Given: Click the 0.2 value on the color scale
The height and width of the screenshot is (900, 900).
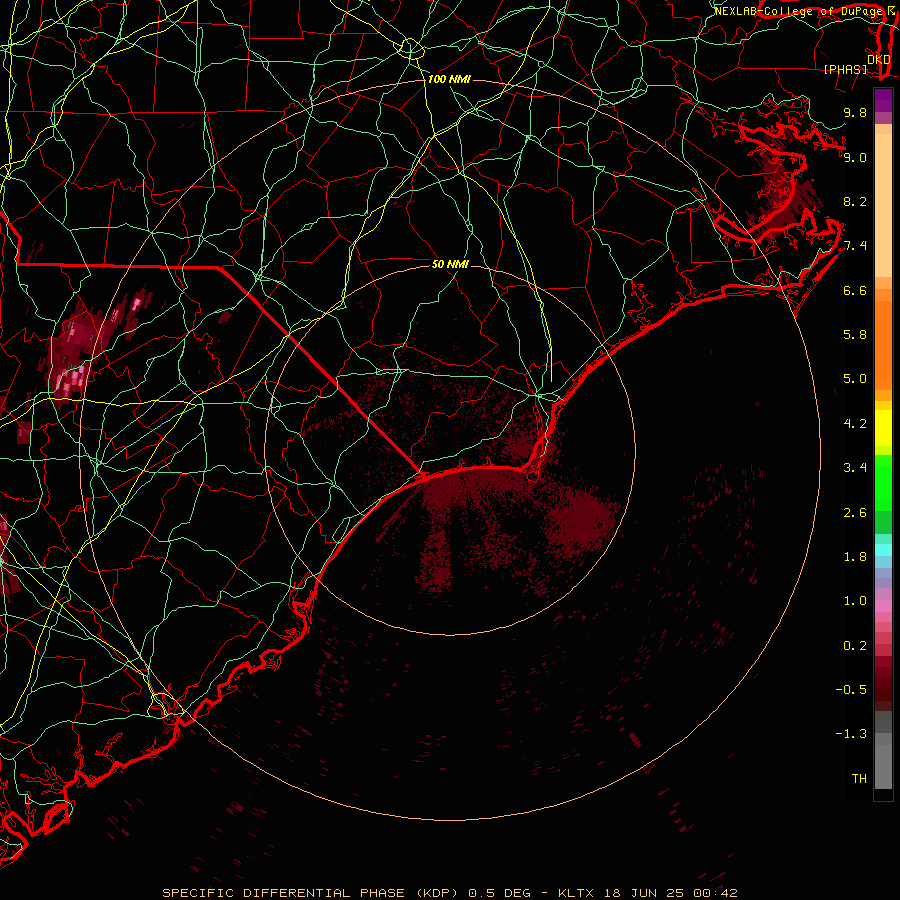Looking at the screenshot, I should point(855,646).
